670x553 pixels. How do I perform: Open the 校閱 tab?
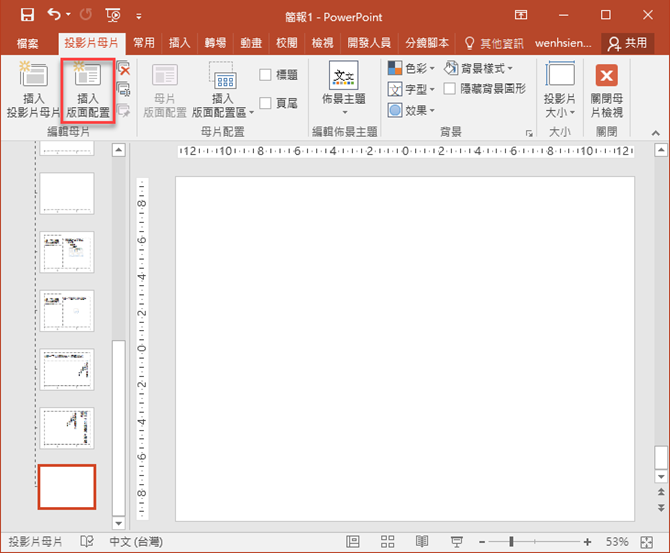[287, 43]
